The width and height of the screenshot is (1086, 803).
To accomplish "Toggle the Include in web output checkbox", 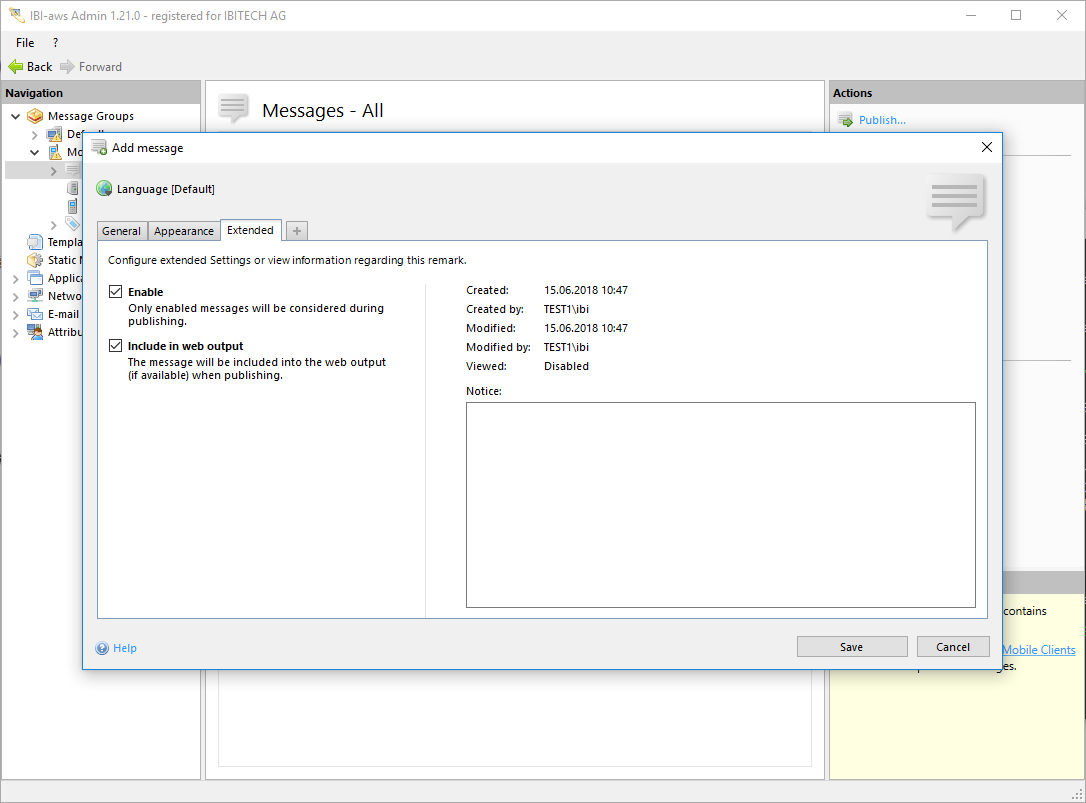I will 116,346.
